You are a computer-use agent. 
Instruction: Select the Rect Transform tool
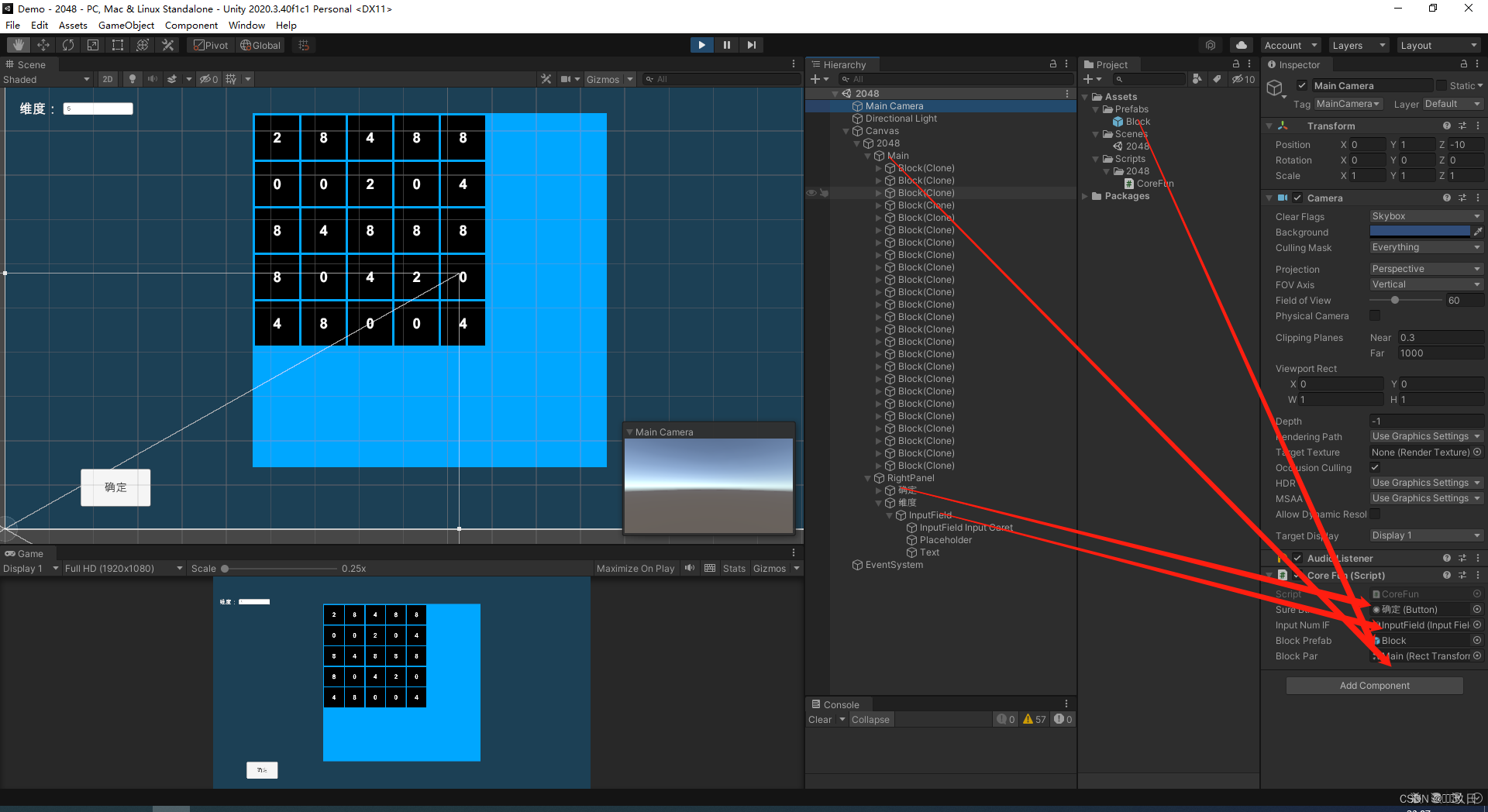point(117,44)
